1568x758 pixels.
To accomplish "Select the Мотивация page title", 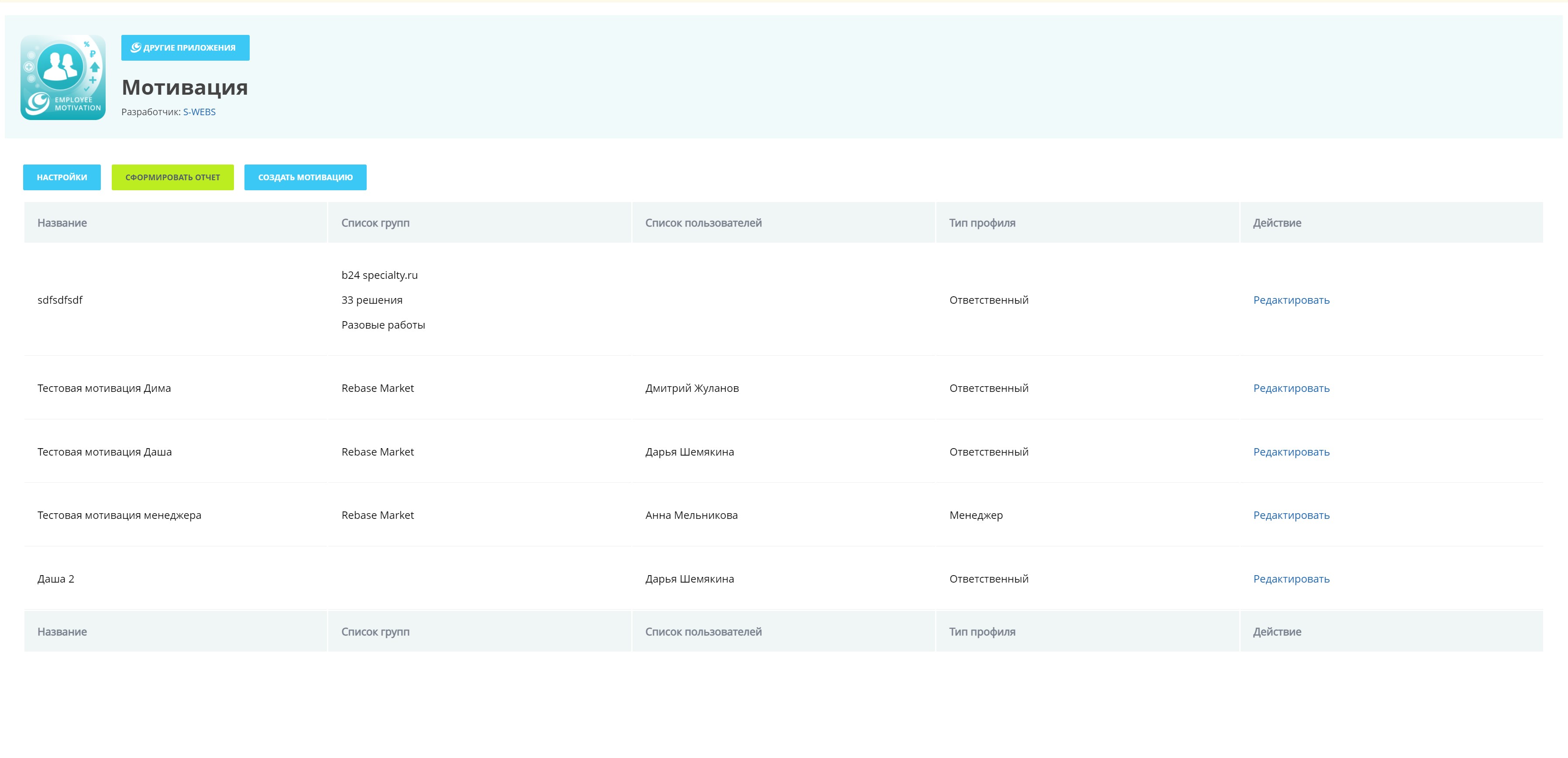I will 185,88.
